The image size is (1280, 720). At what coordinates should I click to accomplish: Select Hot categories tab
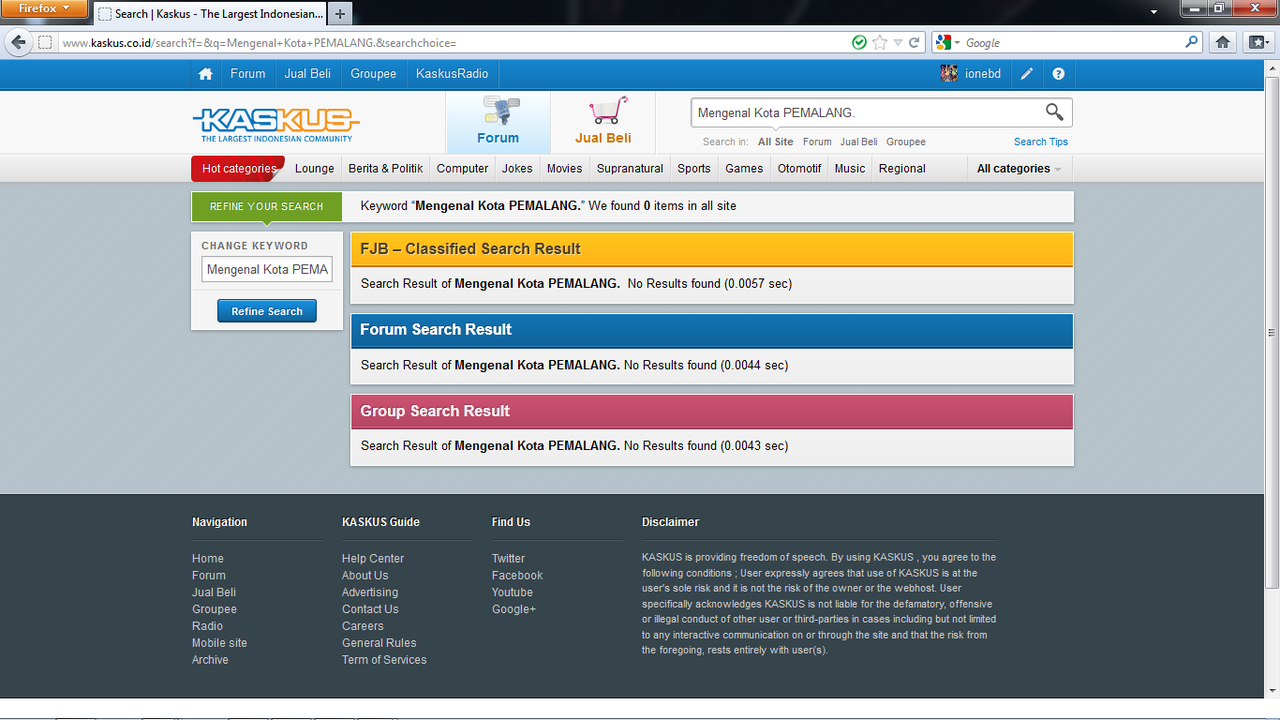click(238, 169)
